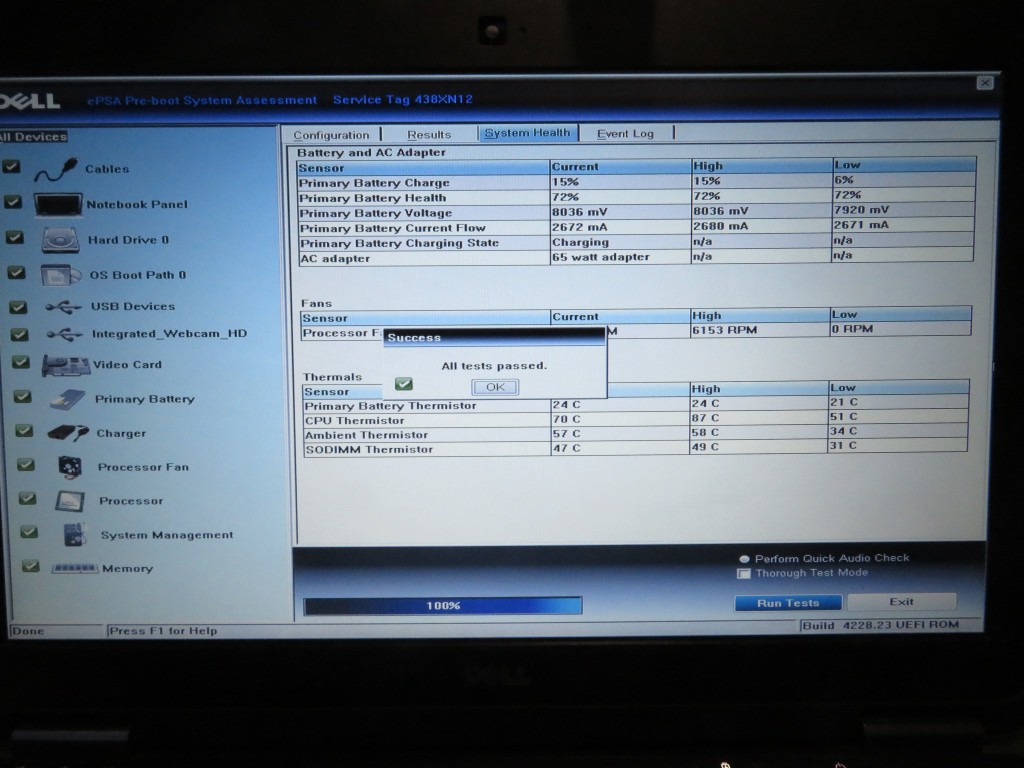Switch to the Results tab
This screenshot has width=1024, height=768.
point(429,135)
